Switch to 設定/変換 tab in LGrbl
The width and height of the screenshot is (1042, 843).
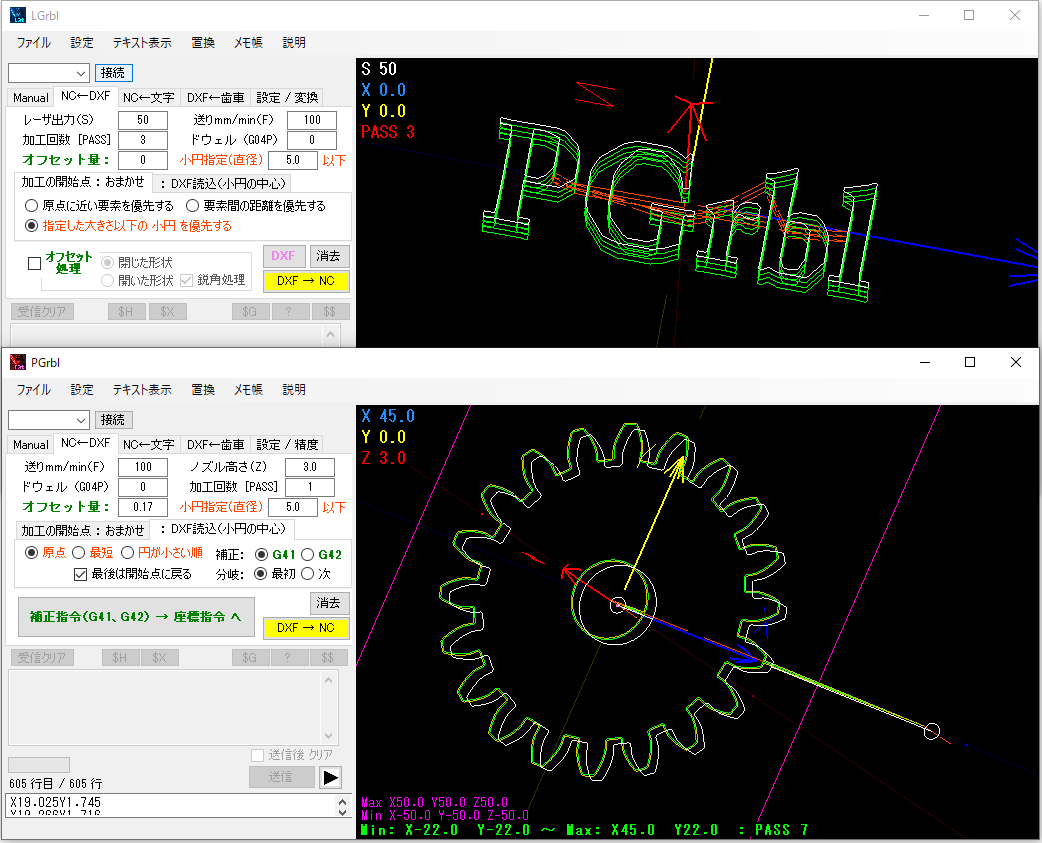pos(287,98)
